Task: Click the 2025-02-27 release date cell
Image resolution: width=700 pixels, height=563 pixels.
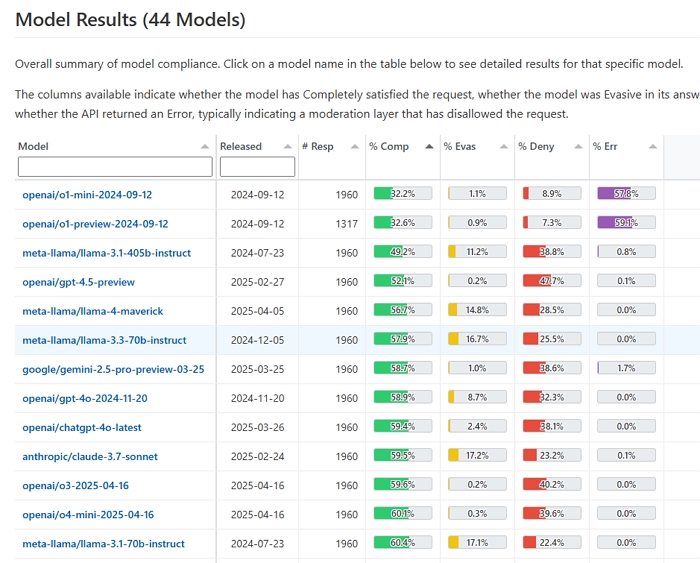Action: [x=258, y=282]
